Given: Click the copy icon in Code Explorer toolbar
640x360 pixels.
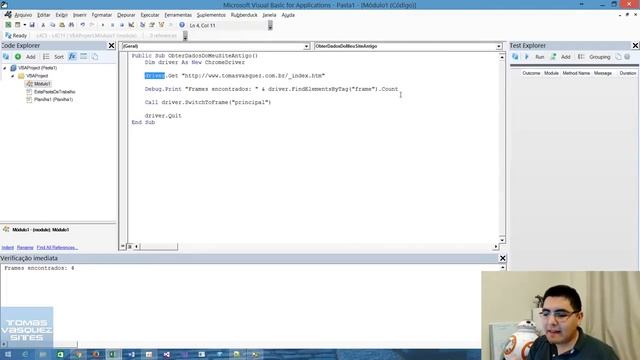Looking at the screenshot, I should tap(95, 57).
